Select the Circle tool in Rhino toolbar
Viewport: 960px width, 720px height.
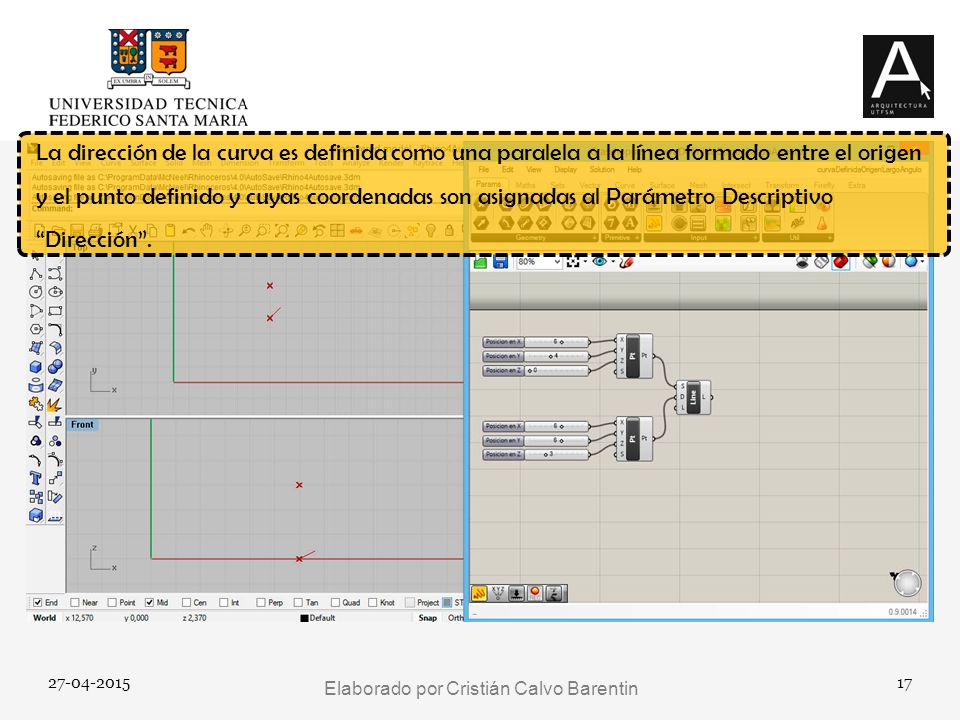pyautogui.click(x=36, y=292)
